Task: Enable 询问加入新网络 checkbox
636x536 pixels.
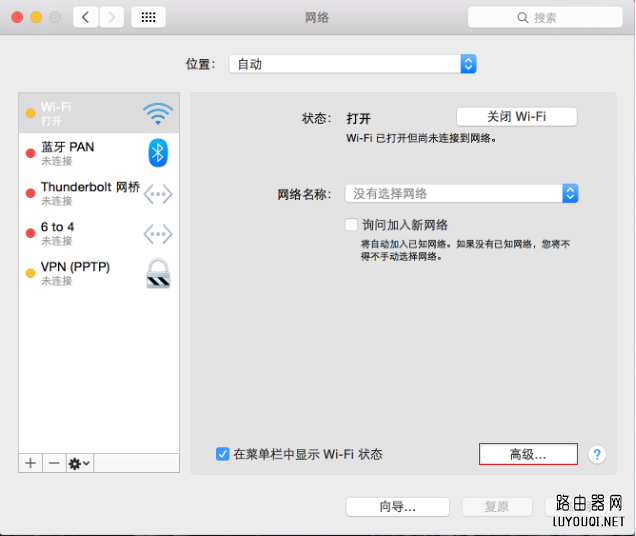Action: (351, 225)
